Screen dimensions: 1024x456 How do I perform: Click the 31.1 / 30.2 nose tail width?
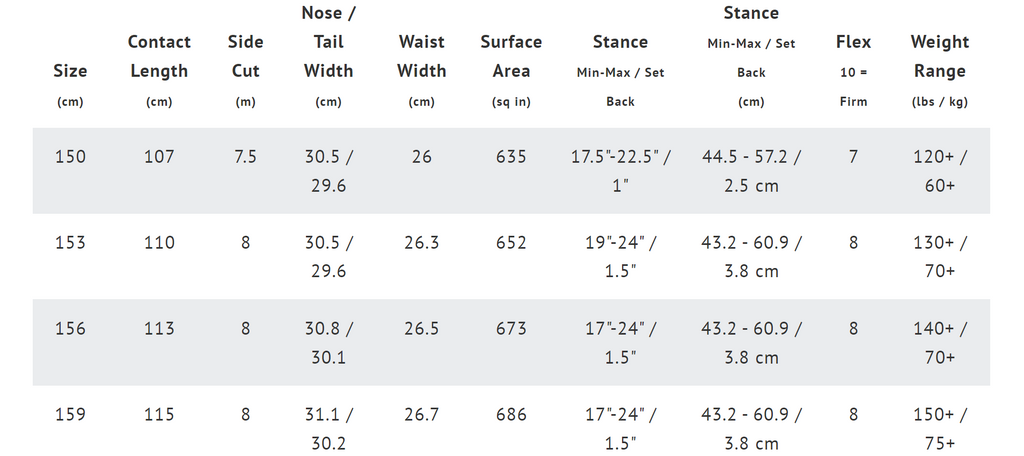pos(328,429)
